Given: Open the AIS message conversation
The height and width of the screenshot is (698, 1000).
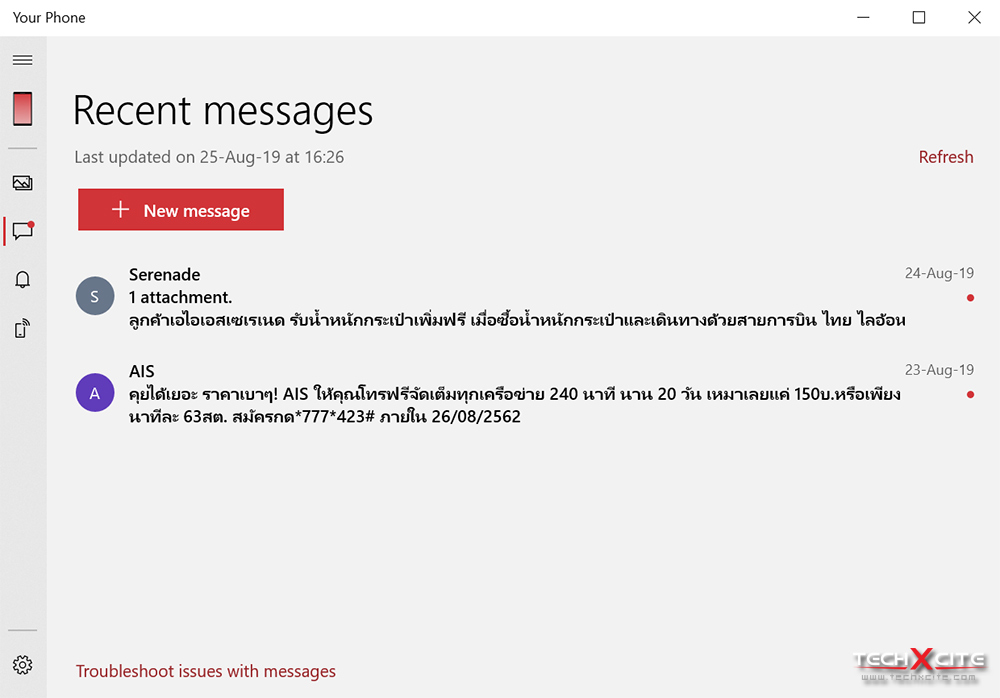Looking at the screenshot, I should tap(524, 394).
